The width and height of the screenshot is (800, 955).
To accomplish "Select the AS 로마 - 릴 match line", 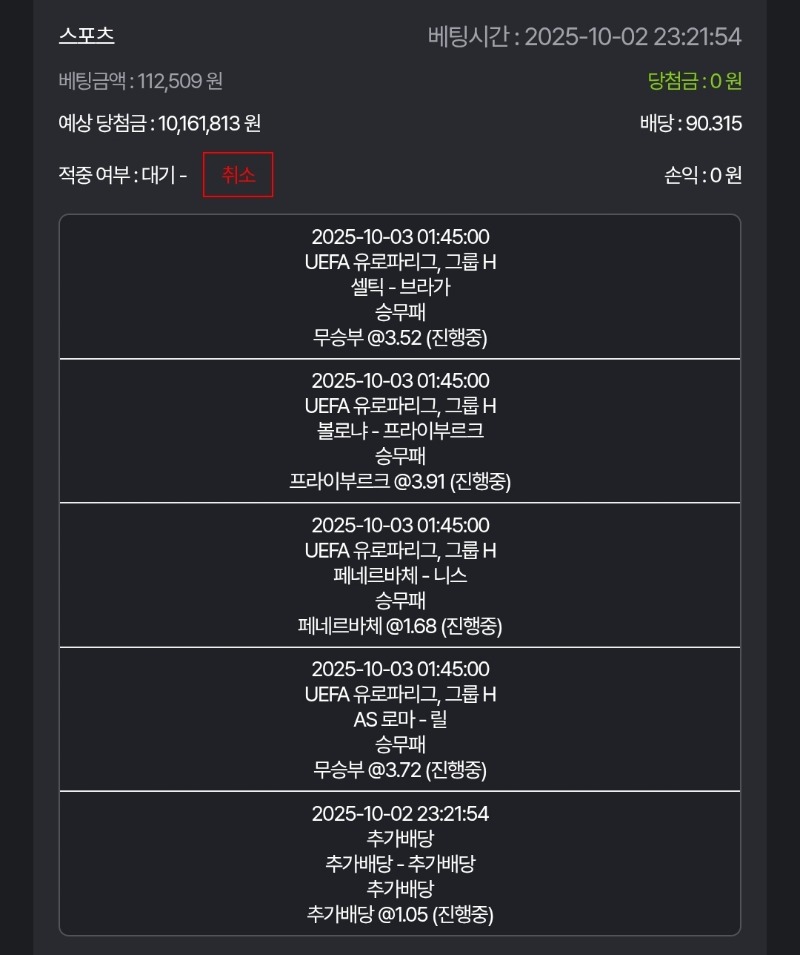I will [400, 720].
